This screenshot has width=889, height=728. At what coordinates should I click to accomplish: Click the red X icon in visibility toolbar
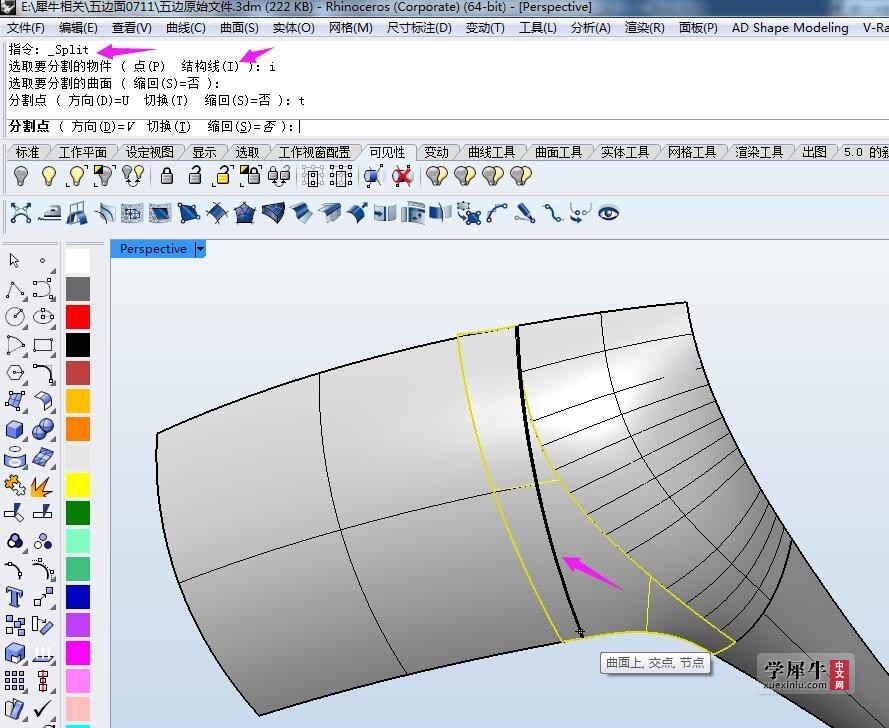click(402, 176)
